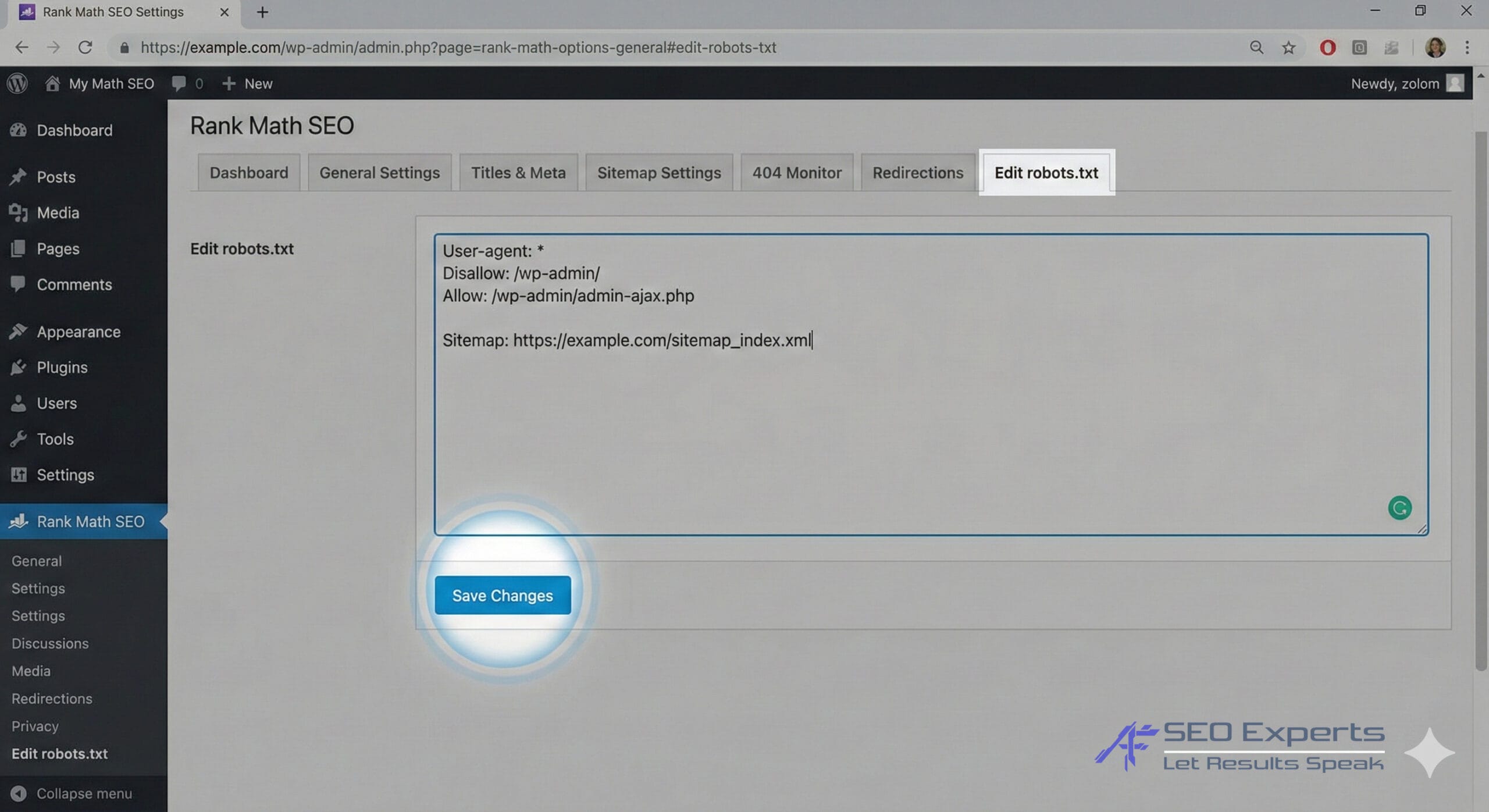Click inside the robots.txt editing area
Screen dimensions: 1489x812
click(x=931, y=407)
